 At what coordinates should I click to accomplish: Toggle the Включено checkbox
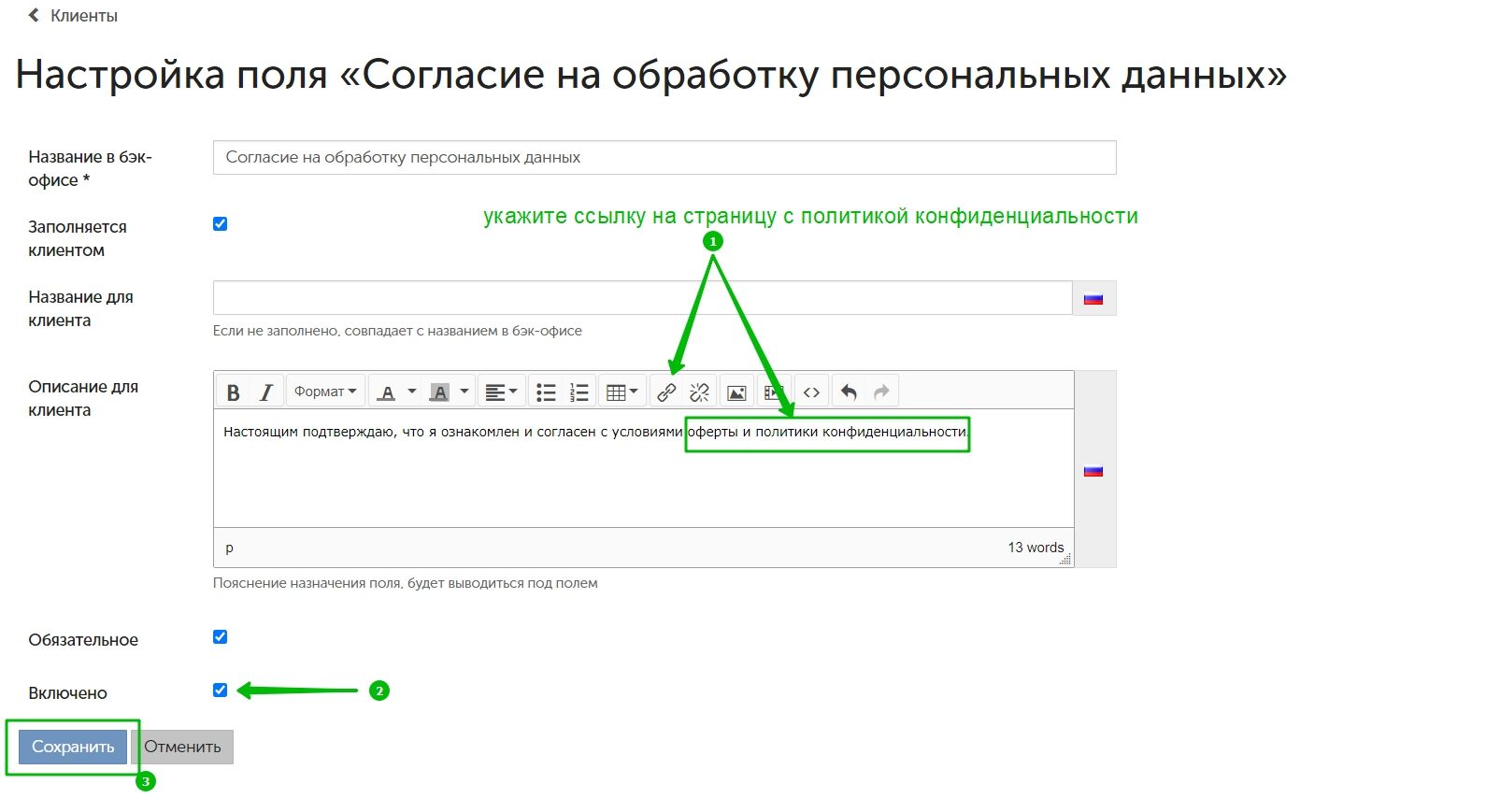[221, 691]
